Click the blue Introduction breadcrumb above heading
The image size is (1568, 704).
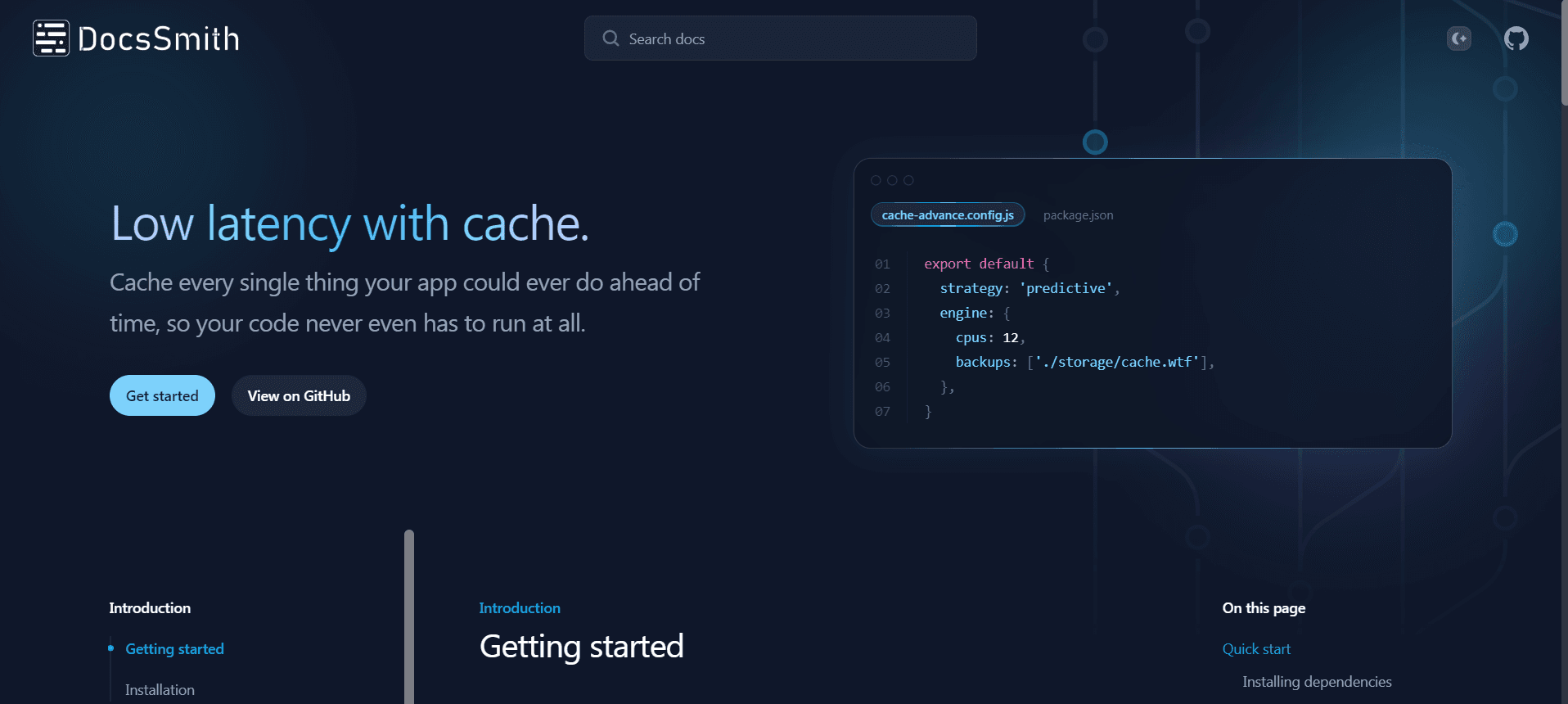tap(520, 608)
